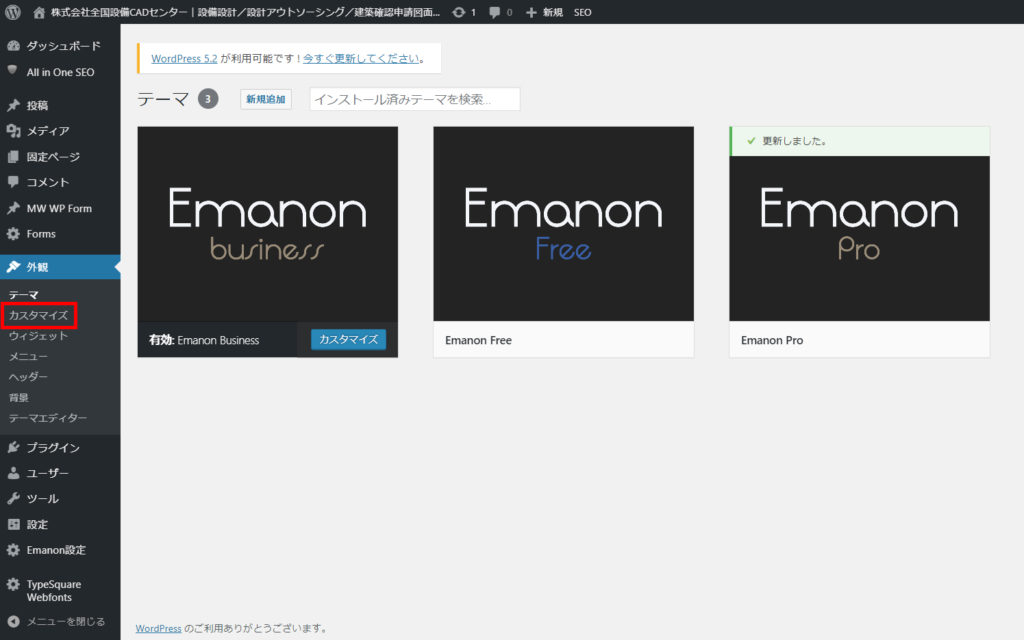The height and width of the screenshot is (640, 1024).
Task: Open the comments bubble icon in admin bar
Action: (x=494, y=12)
